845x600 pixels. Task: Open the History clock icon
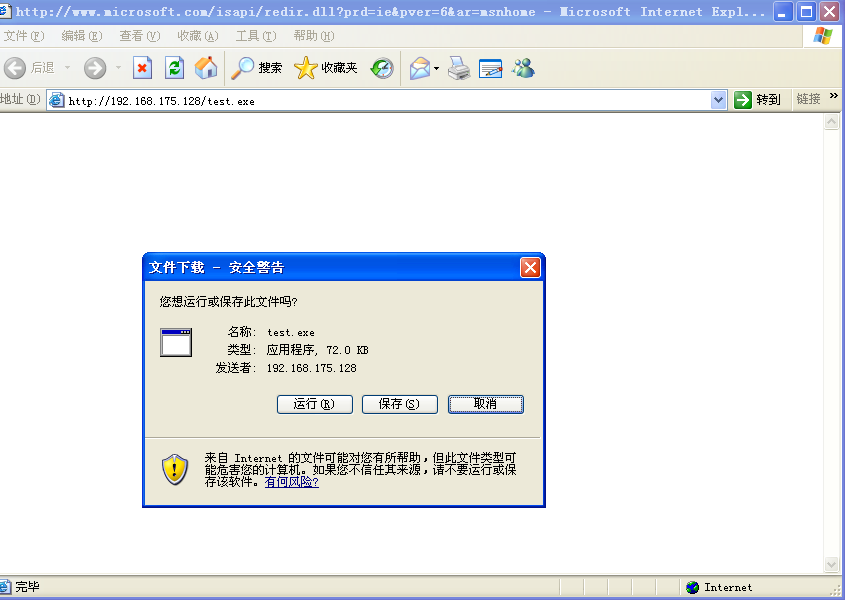click(x=382, y=68)
